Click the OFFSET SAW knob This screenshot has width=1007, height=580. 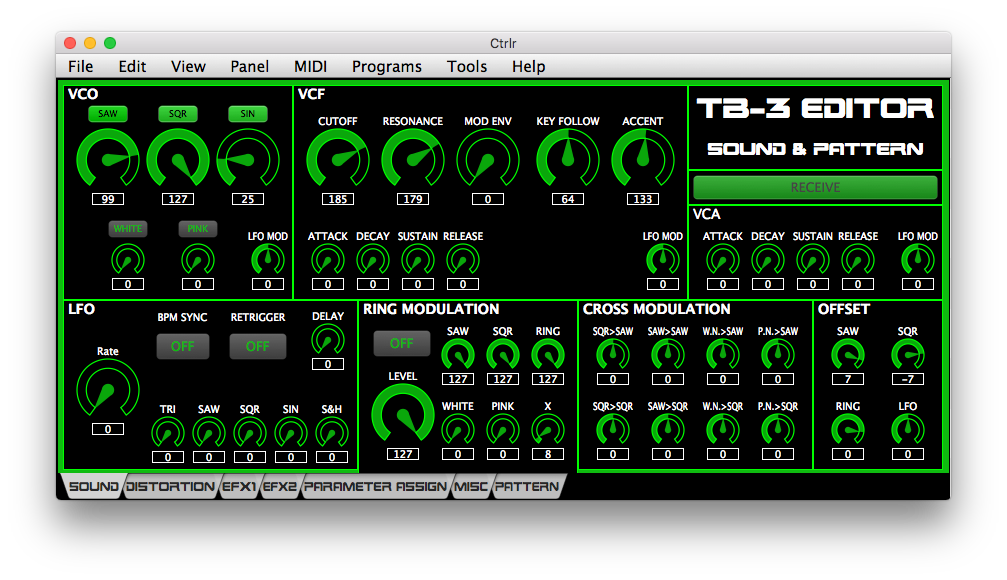coord(848,355)
